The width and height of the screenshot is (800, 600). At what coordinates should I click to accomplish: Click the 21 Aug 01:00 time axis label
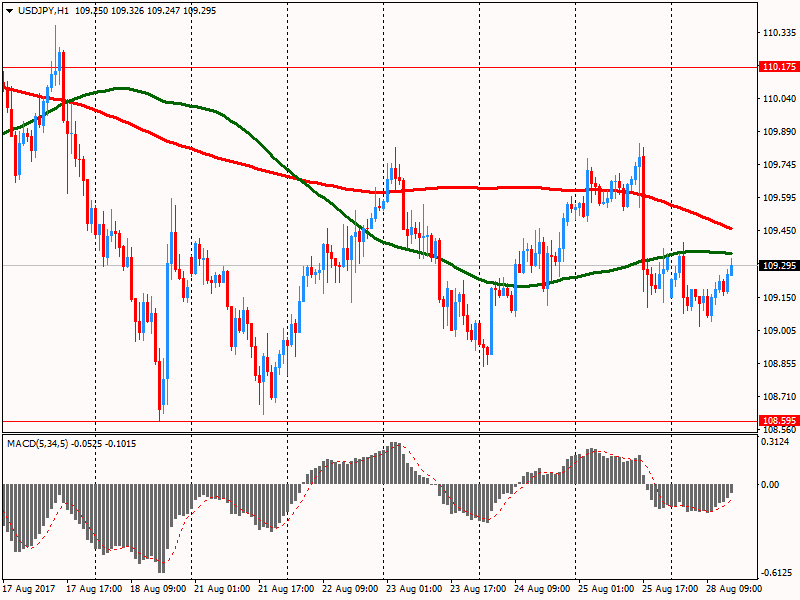click(222, 589)
